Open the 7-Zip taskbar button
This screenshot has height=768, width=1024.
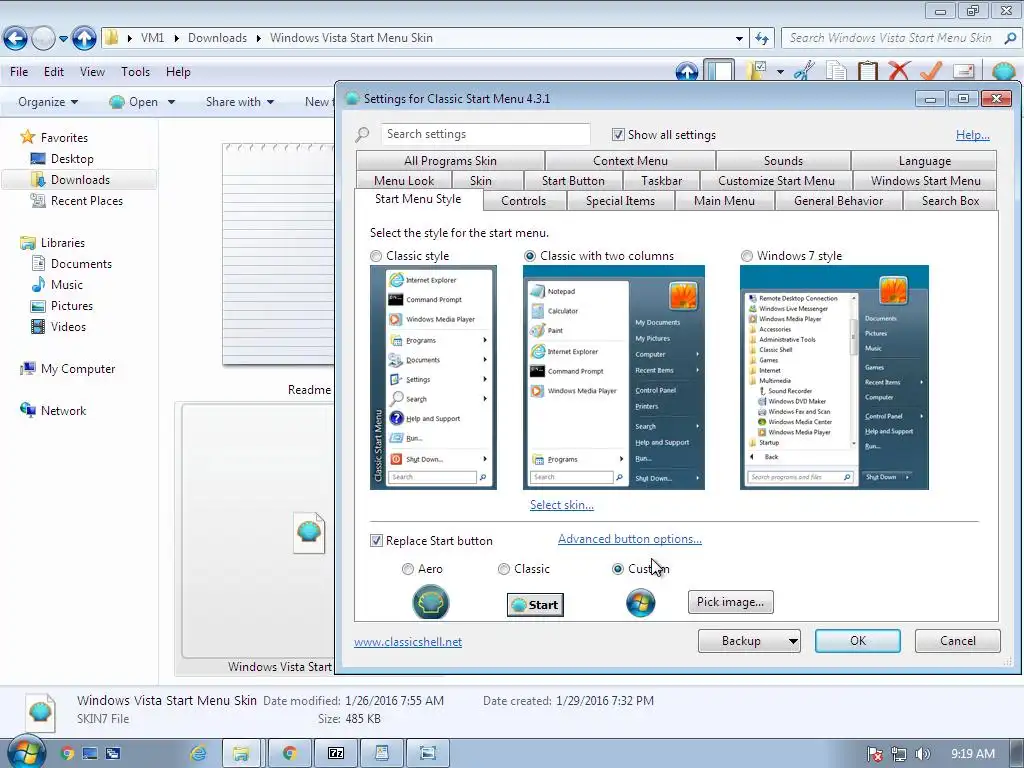click(x=336, y=754)
